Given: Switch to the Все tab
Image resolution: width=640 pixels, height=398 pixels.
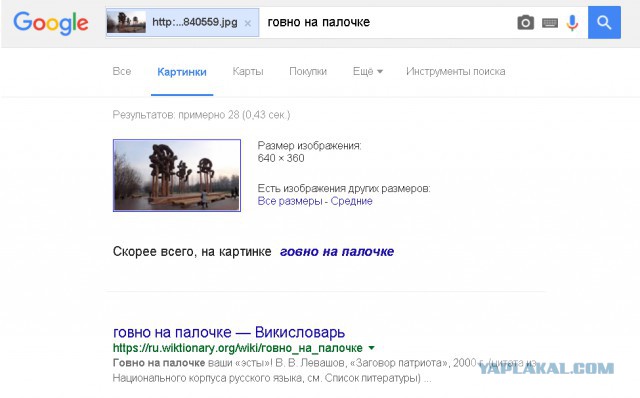Looking at the screenshot, I should 122,71.
